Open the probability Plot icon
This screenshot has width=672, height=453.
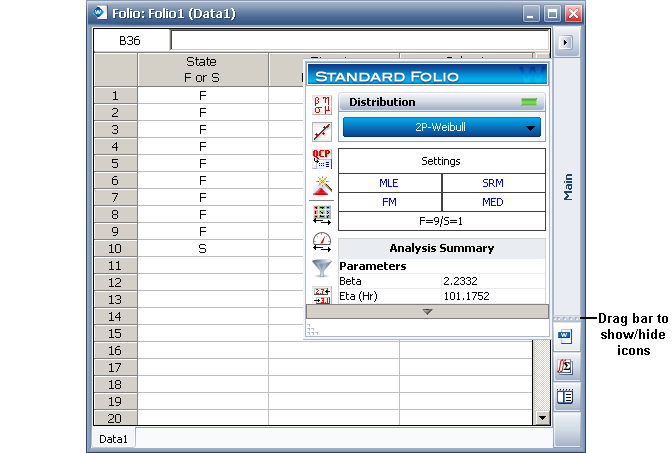[x=321, y=131]
